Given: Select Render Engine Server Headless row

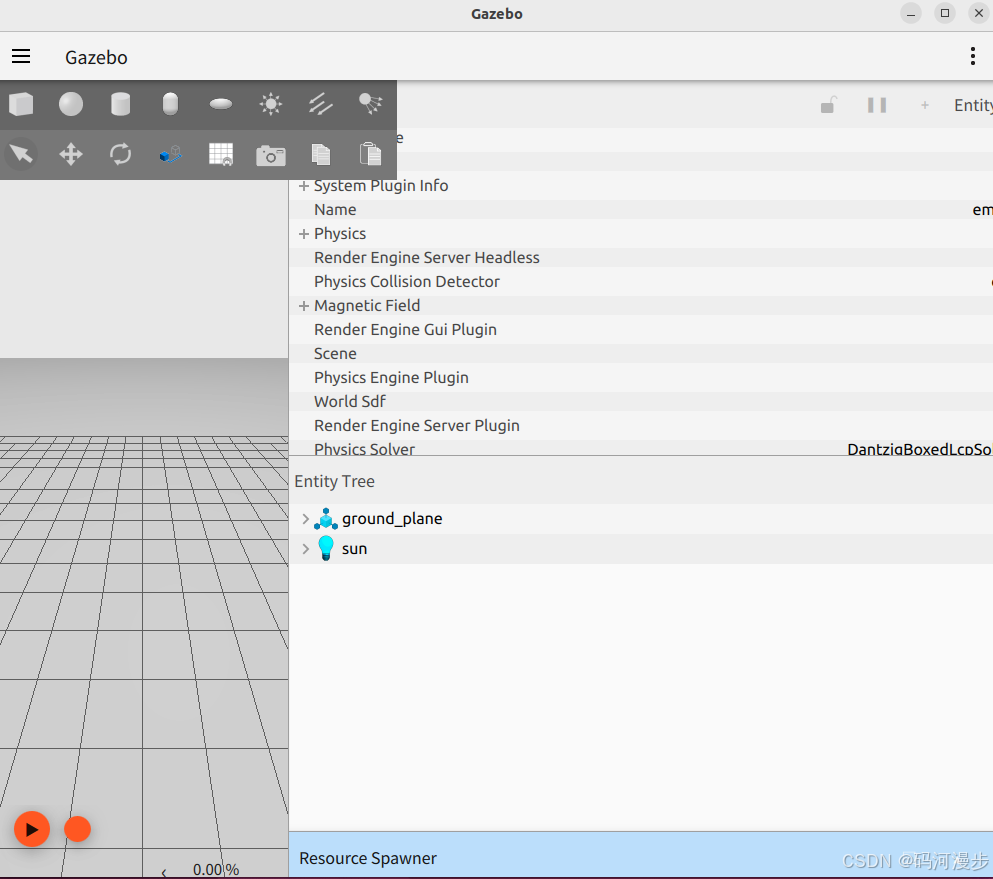Looking at the screenshot, I should [641, 258].
